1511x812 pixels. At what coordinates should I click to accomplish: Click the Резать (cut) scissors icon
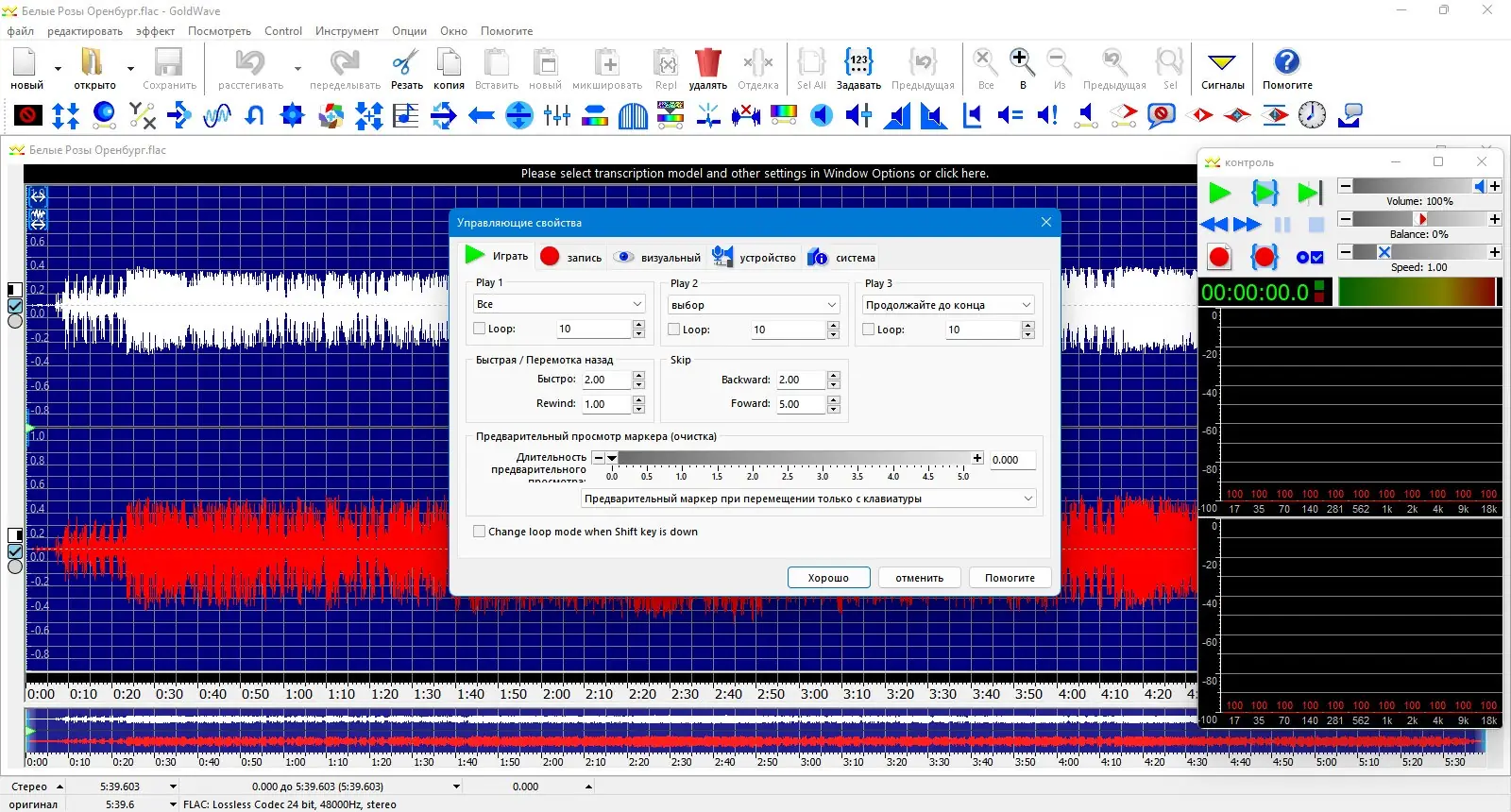[x=406, y=64]
